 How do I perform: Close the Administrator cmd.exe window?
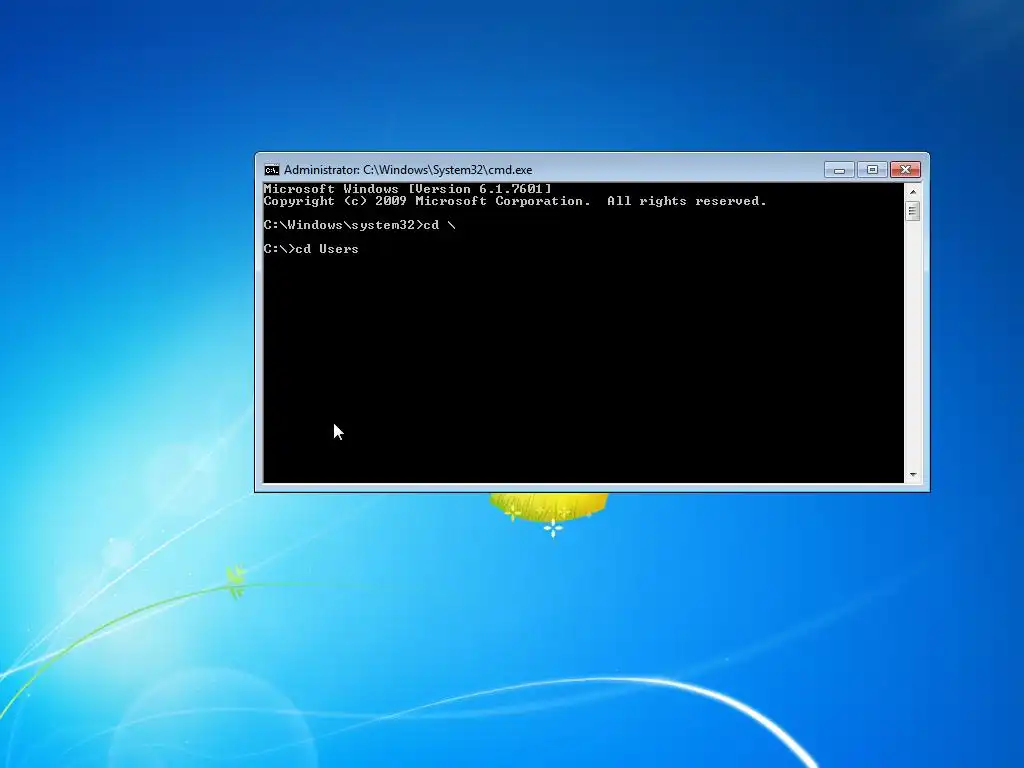tap(905, 170)
